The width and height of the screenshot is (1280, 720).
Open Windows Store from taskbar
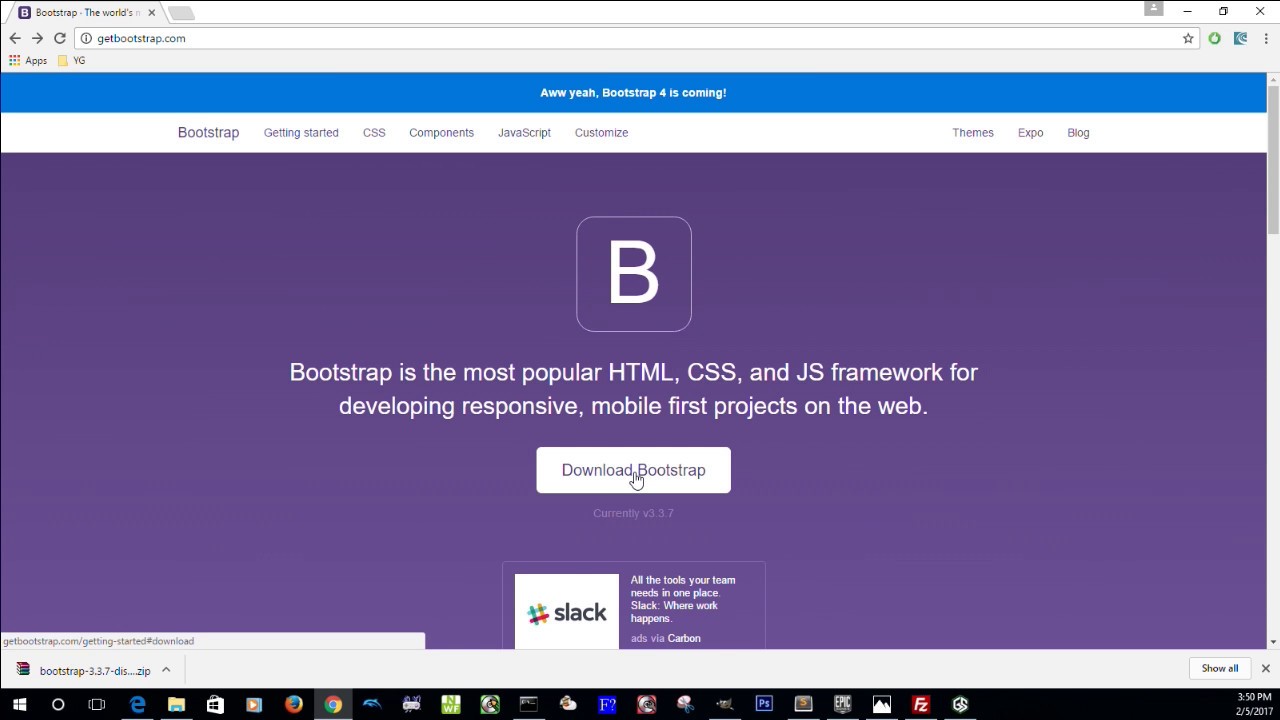pos(215,704)
